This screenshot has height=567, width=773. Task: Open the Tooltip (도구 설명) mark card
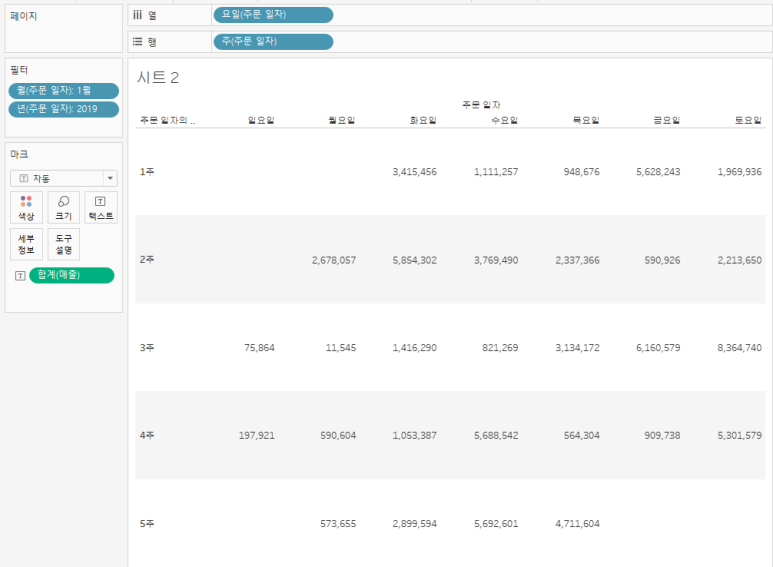(64, 244)
